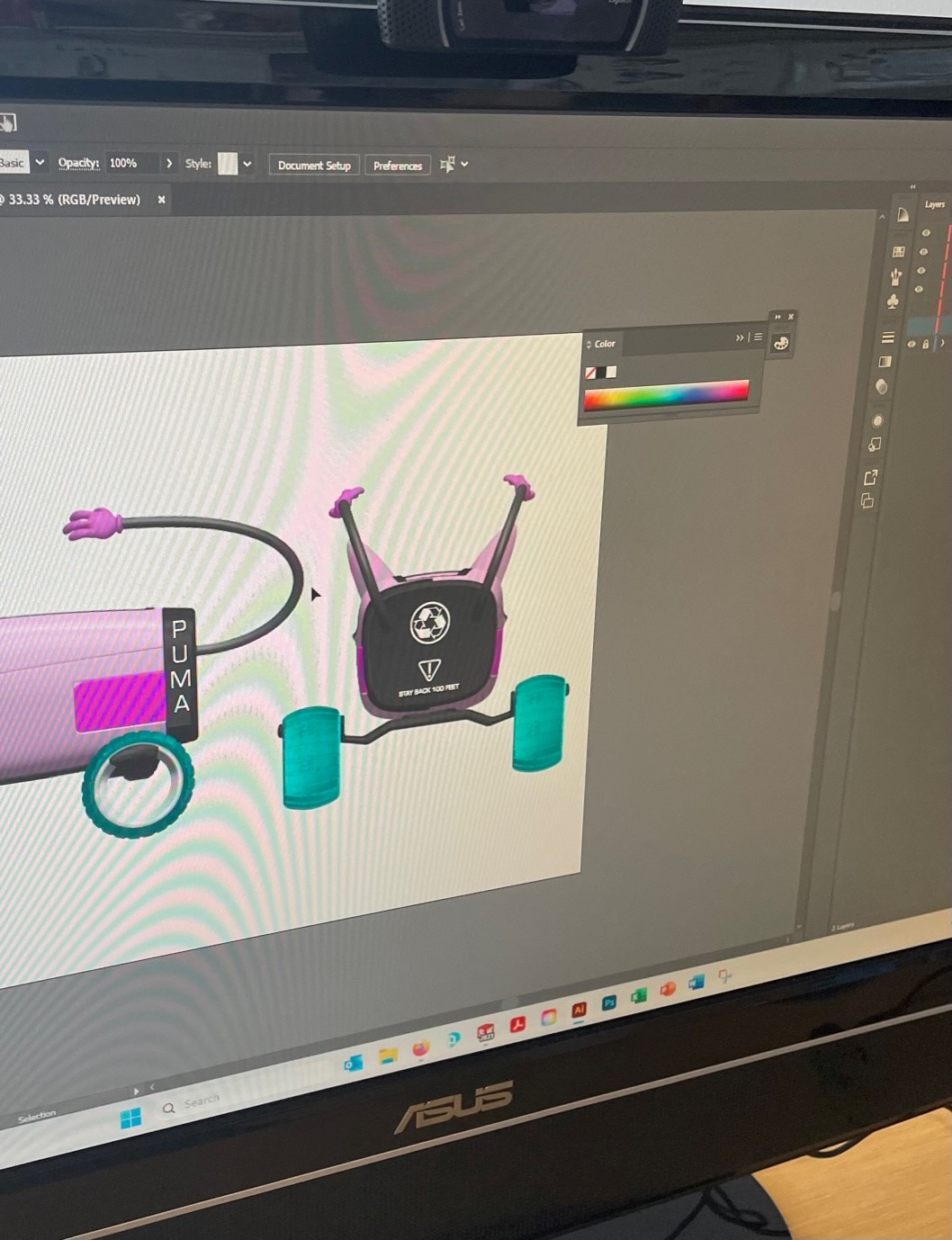This screenshot has height=1240, width=952.
Task: Click the Windows Start button
Action: (x=130, y=1119)
